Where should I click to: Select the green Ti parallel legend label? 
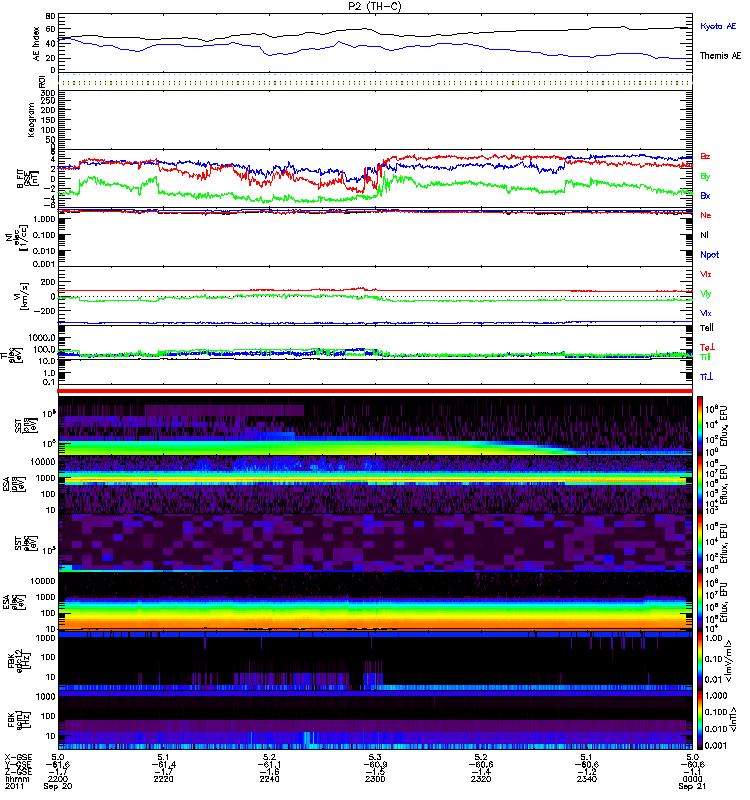pyautogui.click(x=705, y=357)
